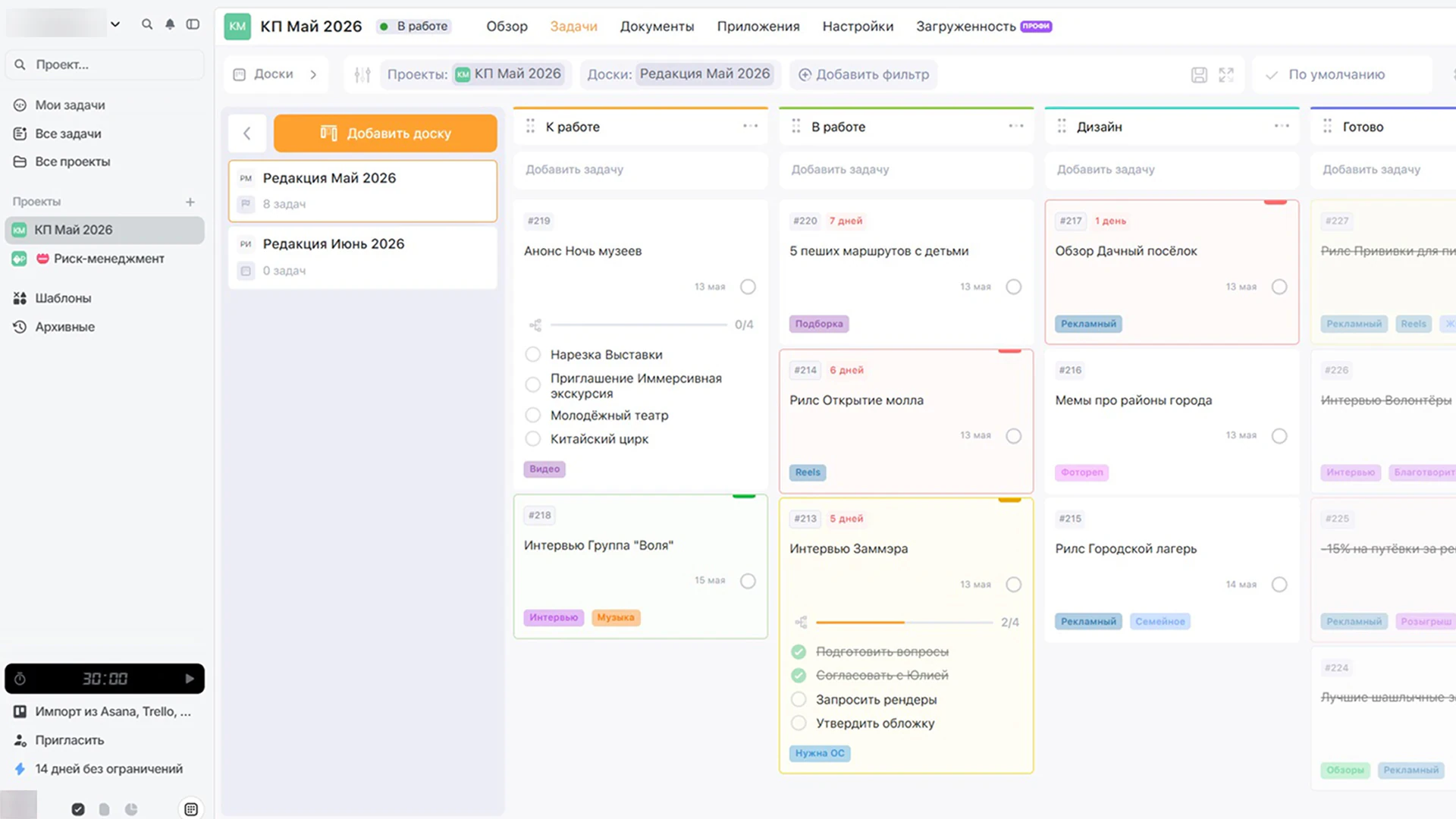The height and width of the screenshot is (819, 1456).
Task: Open notifications bell icon
Action: click(x=170, y=24)
